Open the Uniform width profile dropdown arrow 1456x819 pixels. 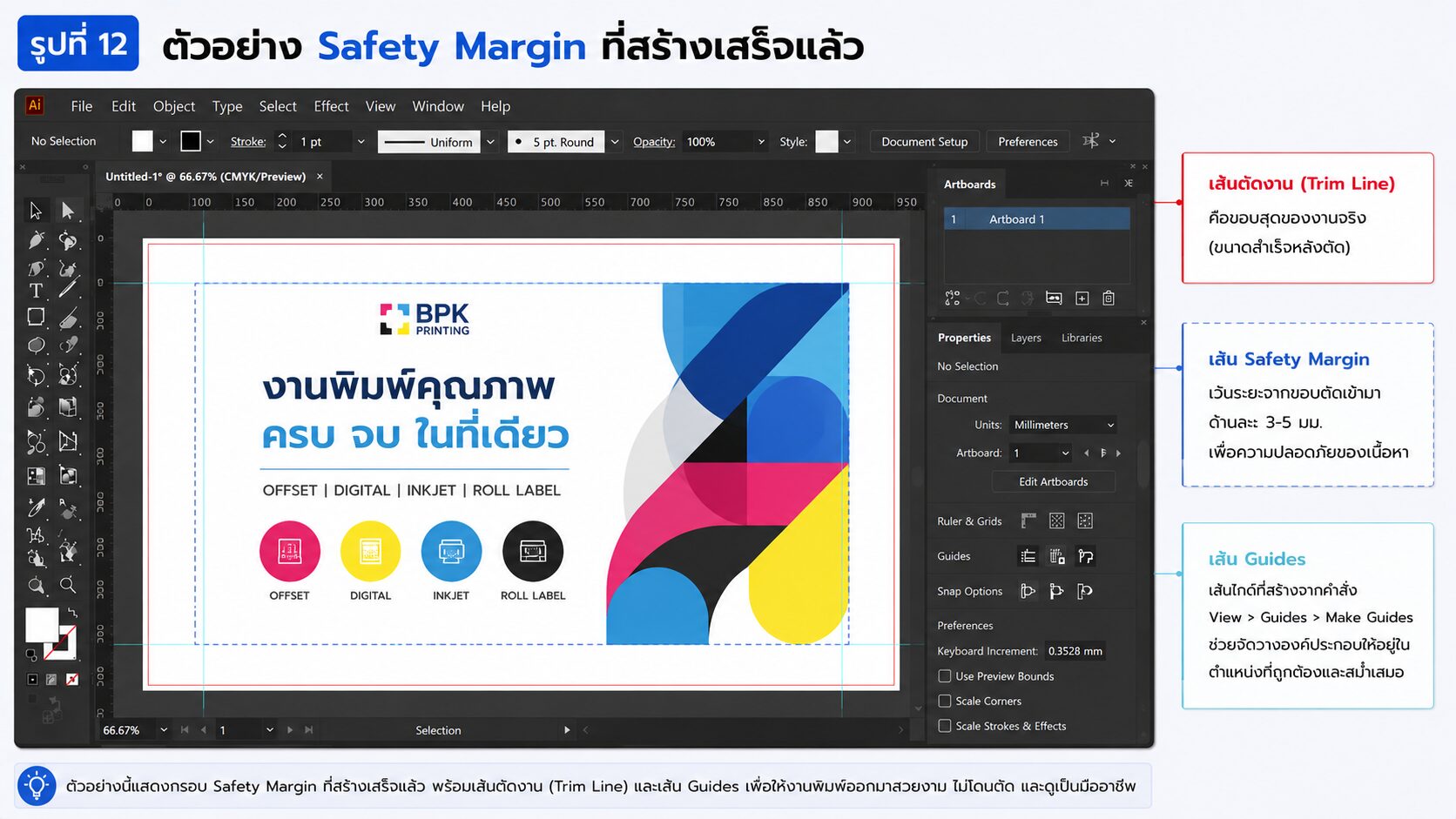(x=490, y=142)
